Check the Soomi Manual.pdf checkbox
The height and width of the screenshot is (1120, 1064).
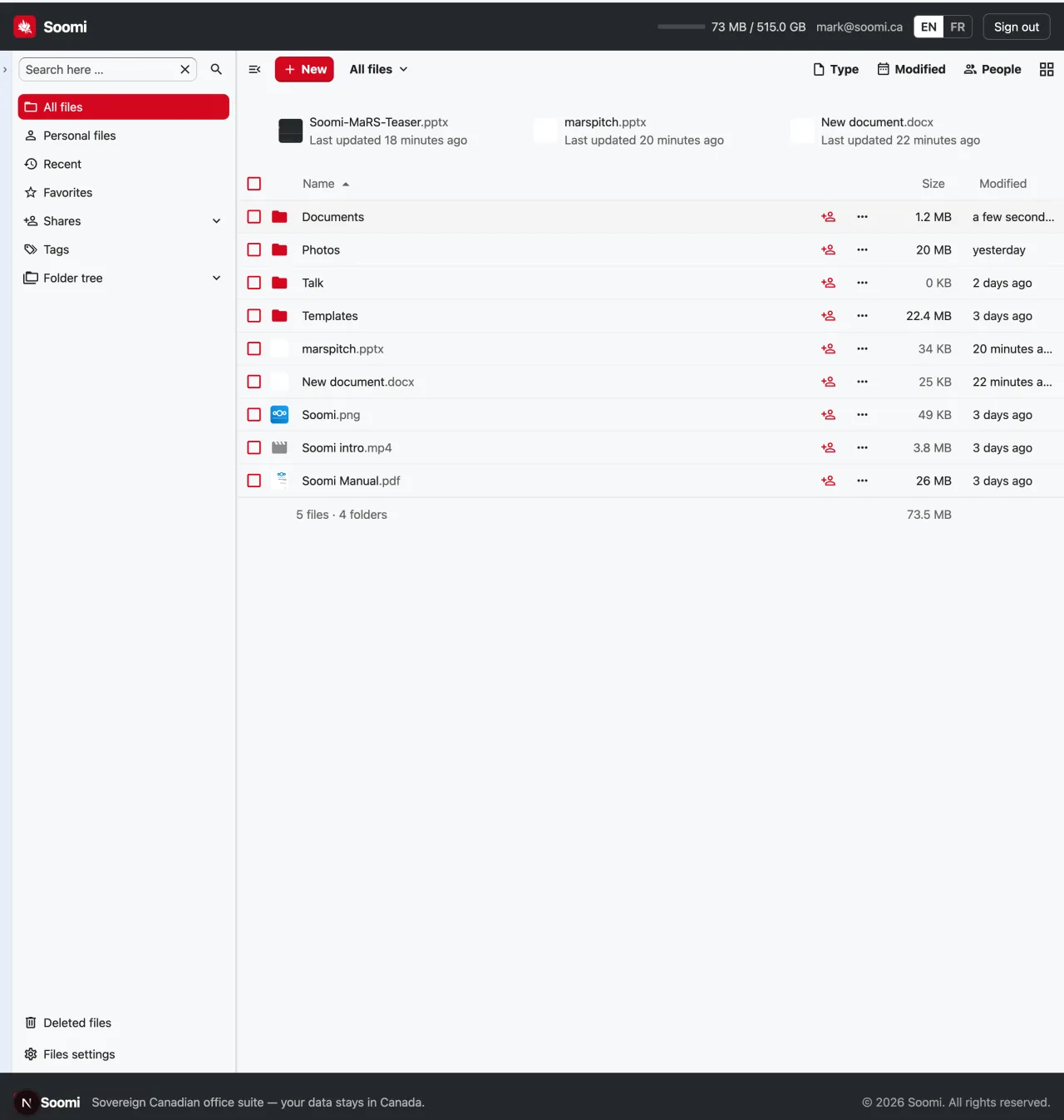pos(254,481)
